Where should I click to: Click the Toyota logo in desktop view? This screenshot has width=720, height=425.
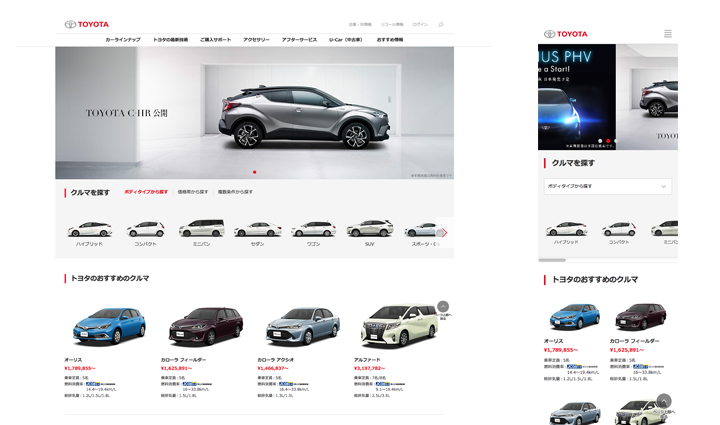(87, 24)
